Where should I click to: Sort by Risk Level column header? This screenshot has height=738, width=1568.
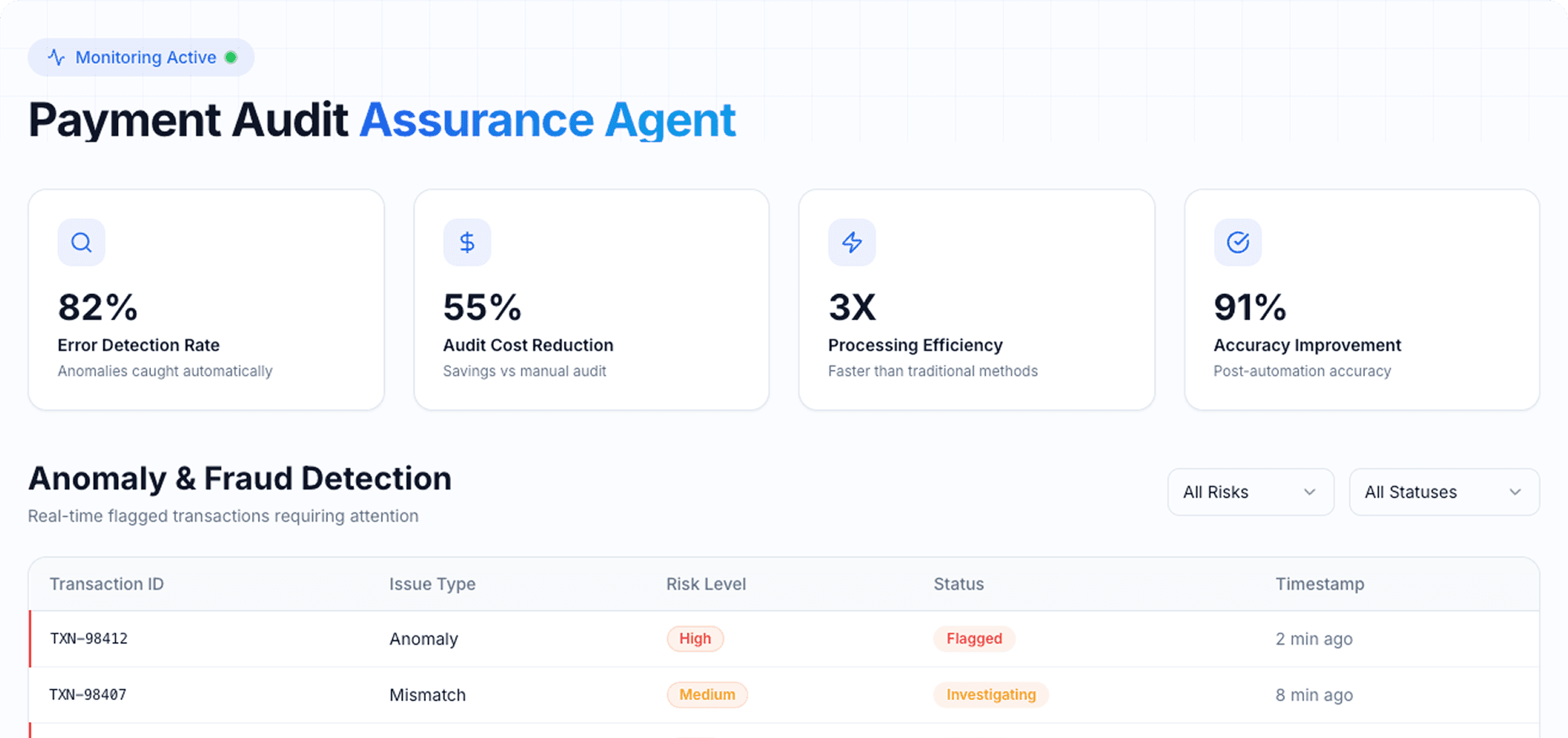[x=706, y=584]
